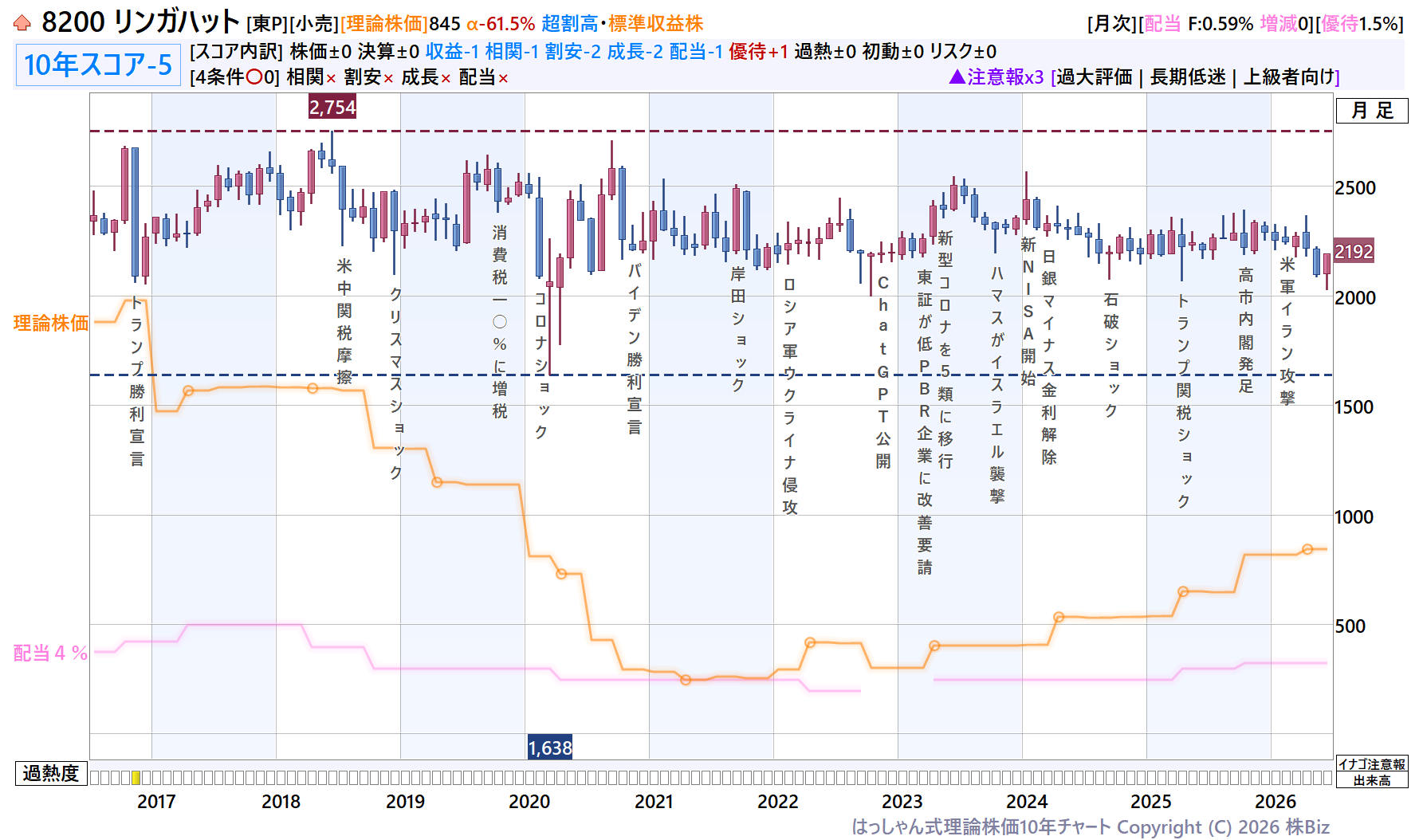Screen dimensions: 1419x840
Task: Select the 新NISA開始 event marker
Action: (x=1028, y=311)
